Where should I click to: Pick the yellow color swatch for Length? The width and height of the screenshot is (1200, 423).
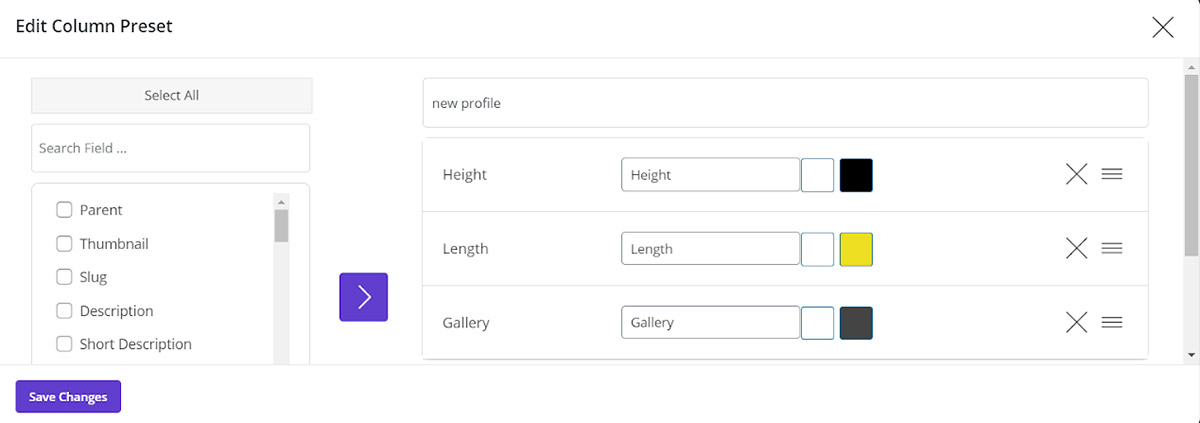[856, 249]
